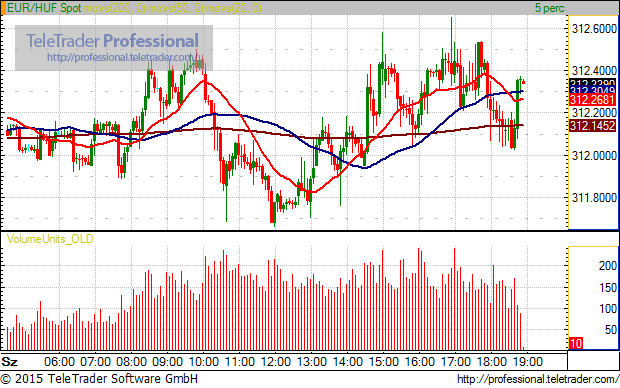Click the 312.2000 price axis label

tap(594, 113)
